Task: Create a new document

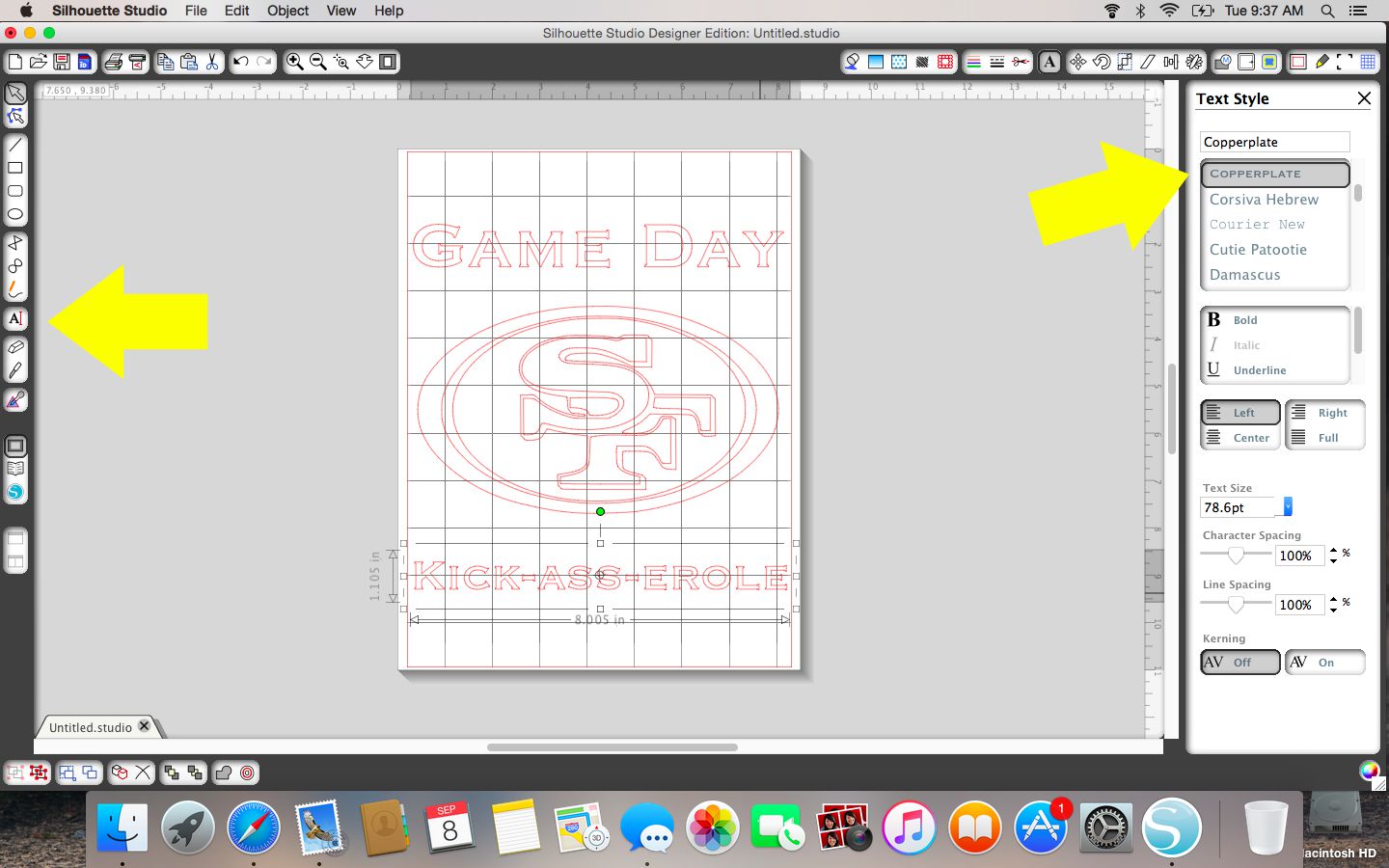Action: (x=14, y=62)
